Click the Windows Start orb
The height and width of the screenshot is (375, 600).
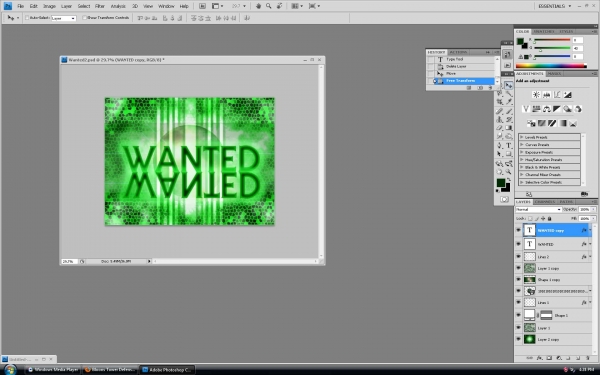click(x=10, y=370)
